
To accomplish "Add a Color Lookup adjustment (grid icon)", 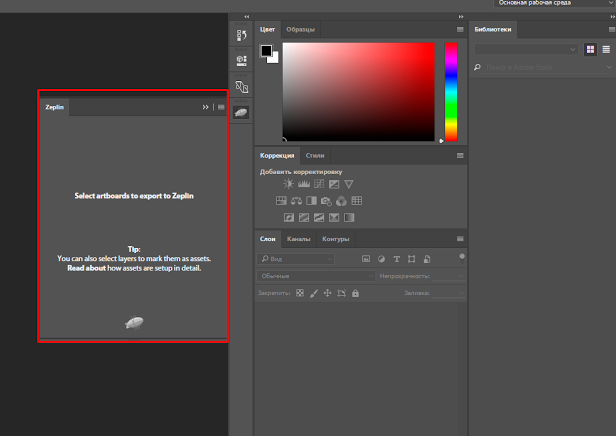I will [x=356, y=201].
